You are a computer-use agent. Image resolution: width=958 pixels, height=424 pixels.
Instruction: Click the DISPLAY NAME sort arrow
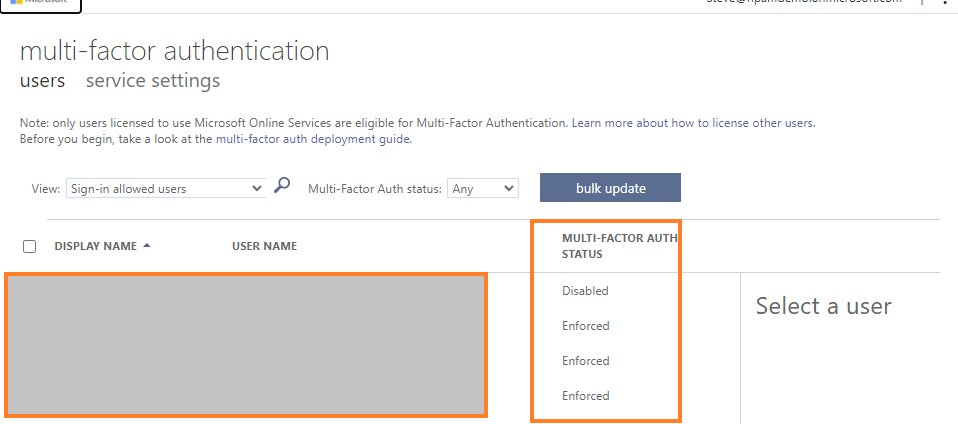[147, 246]
